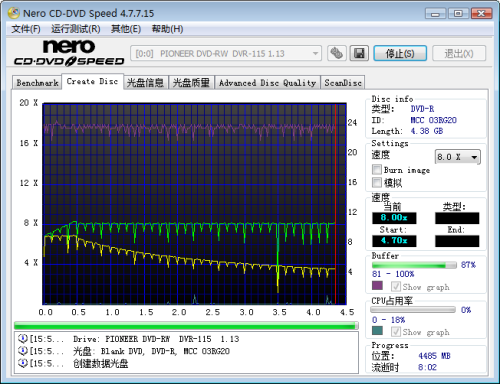Click the purple Buffer graph color swatch
Viewport: 500px width, 384px height.
click(x=377, y=286)
